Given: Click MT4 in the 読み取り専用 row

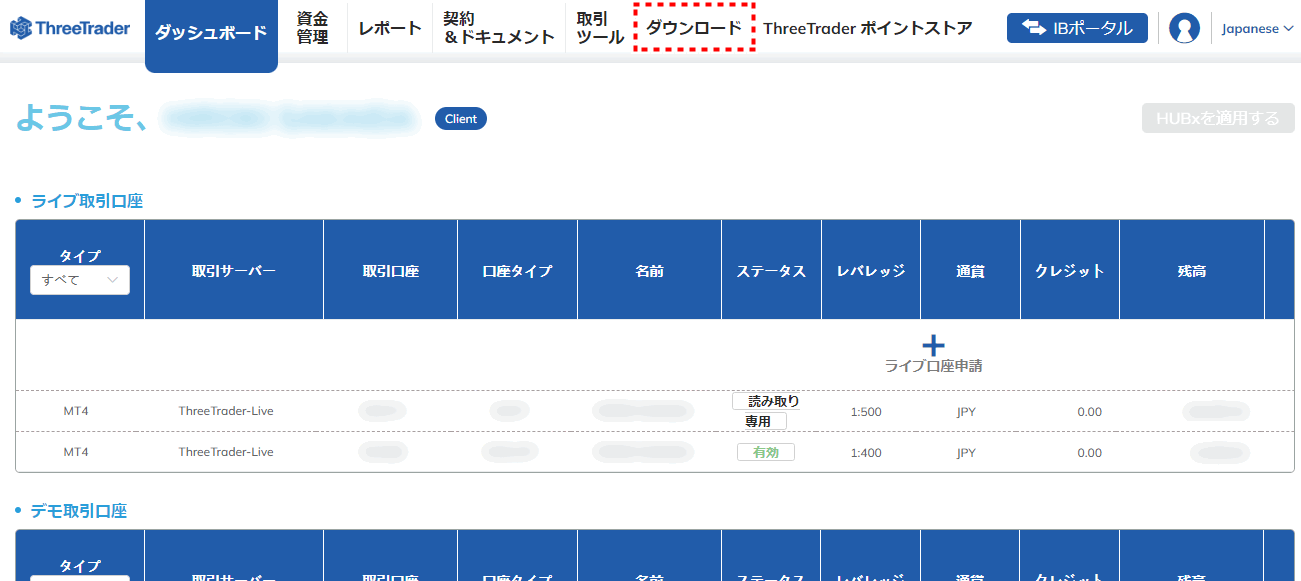Looking at the screenshot, I should click(76, 411).
